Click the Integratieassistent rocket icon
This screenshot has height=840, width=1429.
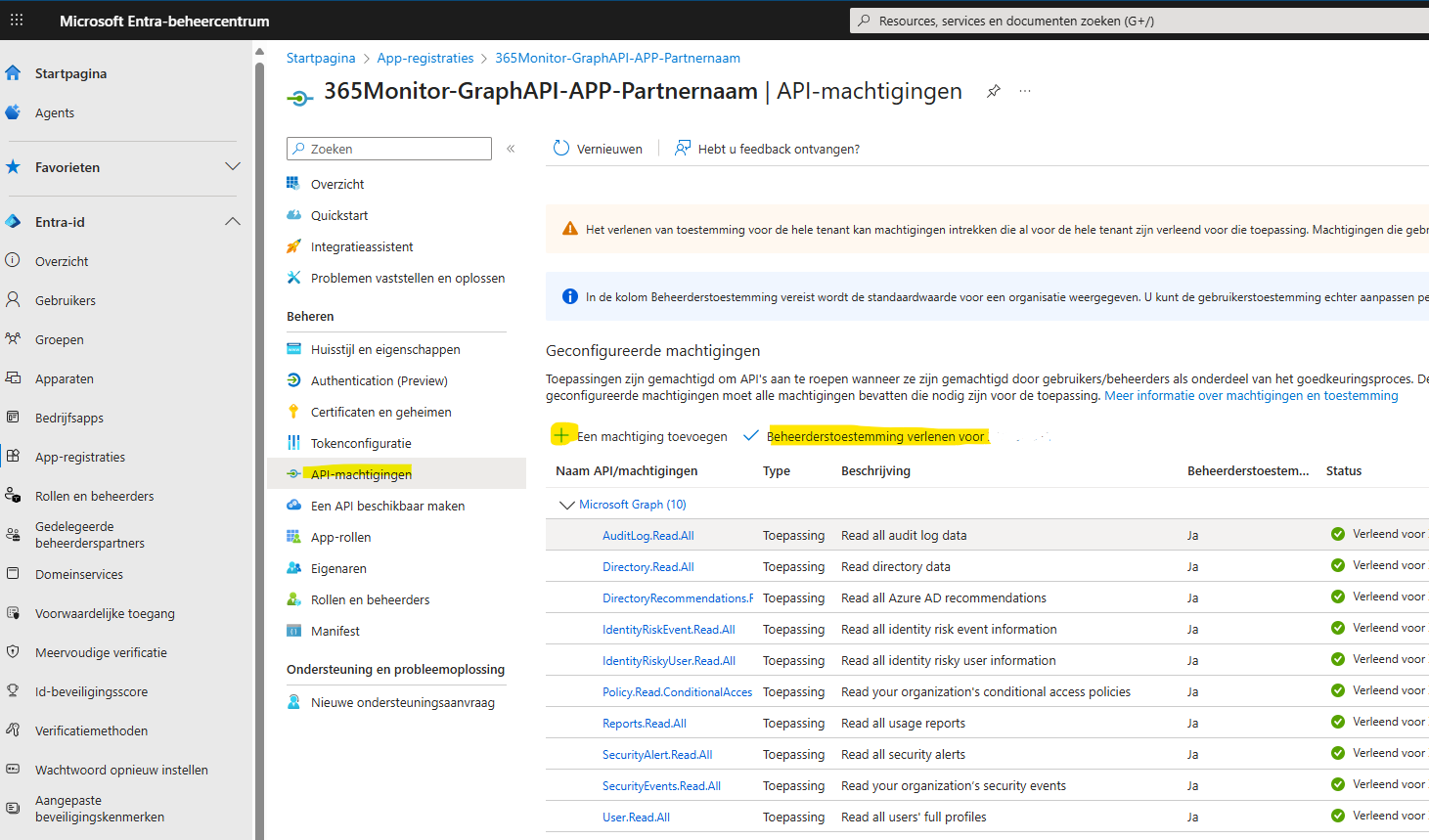pyautogui.click(x=293, y=246)
